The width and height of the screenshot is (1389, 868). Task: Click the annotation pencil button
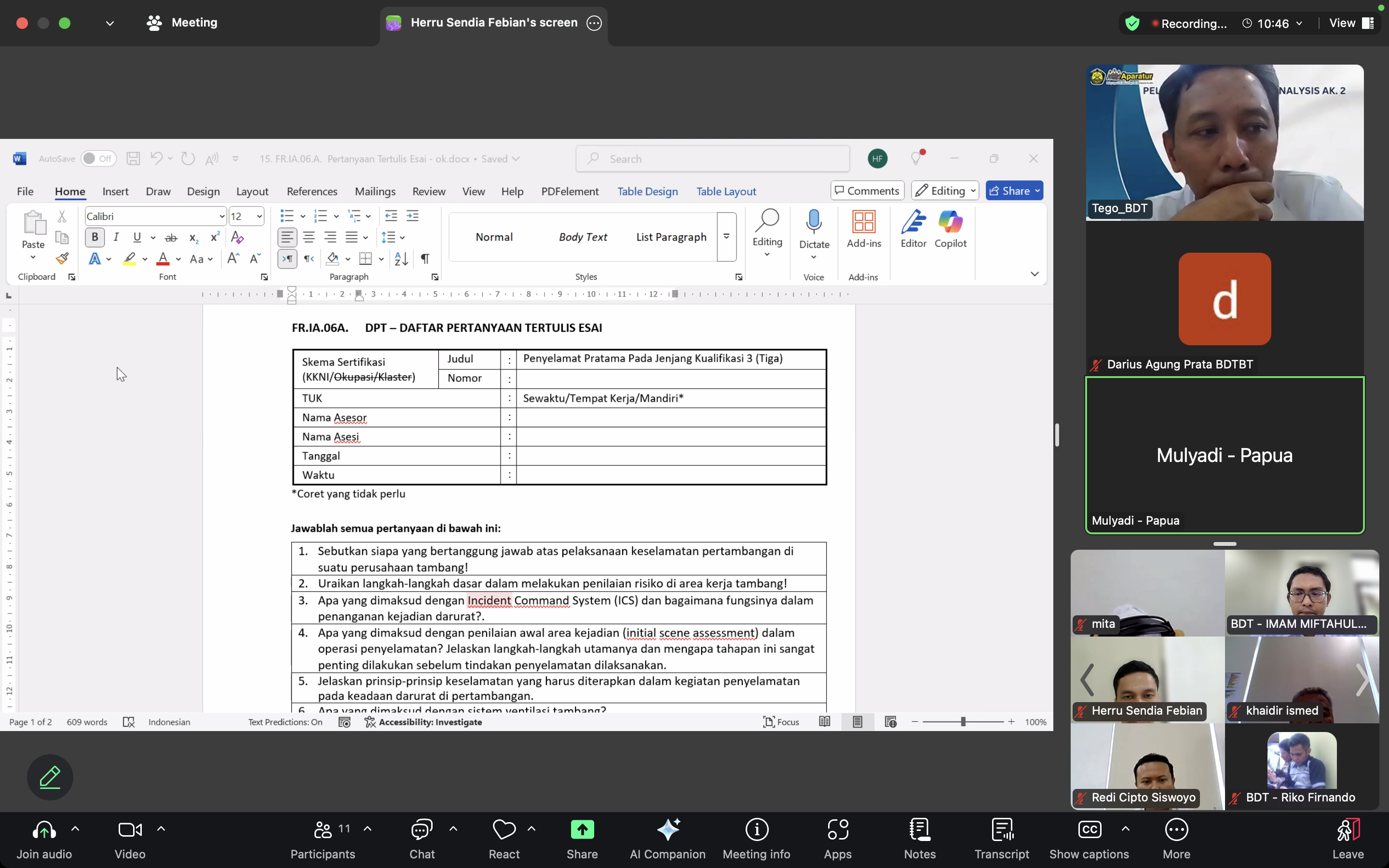coord(50,777)
